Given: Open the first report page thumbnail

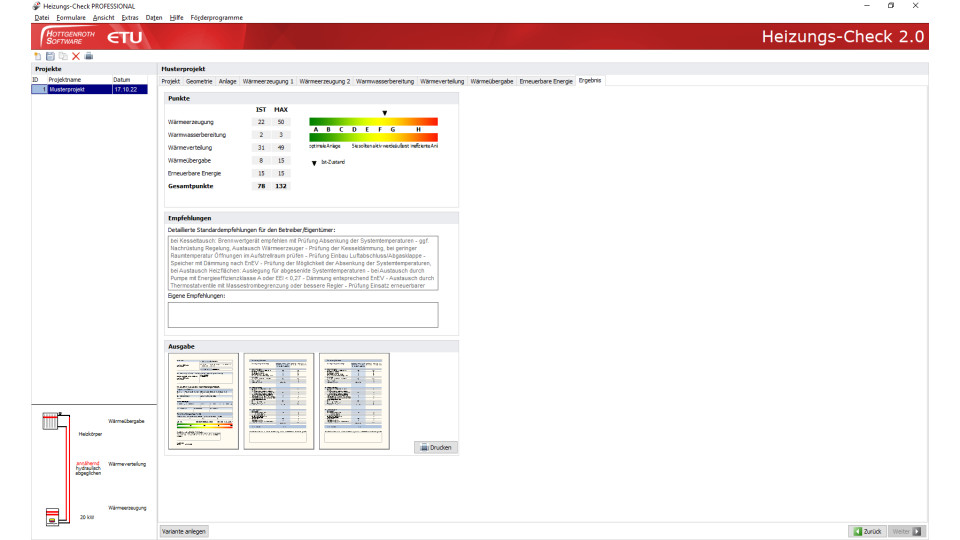Looking at the screenshot, I should (203, 401).
